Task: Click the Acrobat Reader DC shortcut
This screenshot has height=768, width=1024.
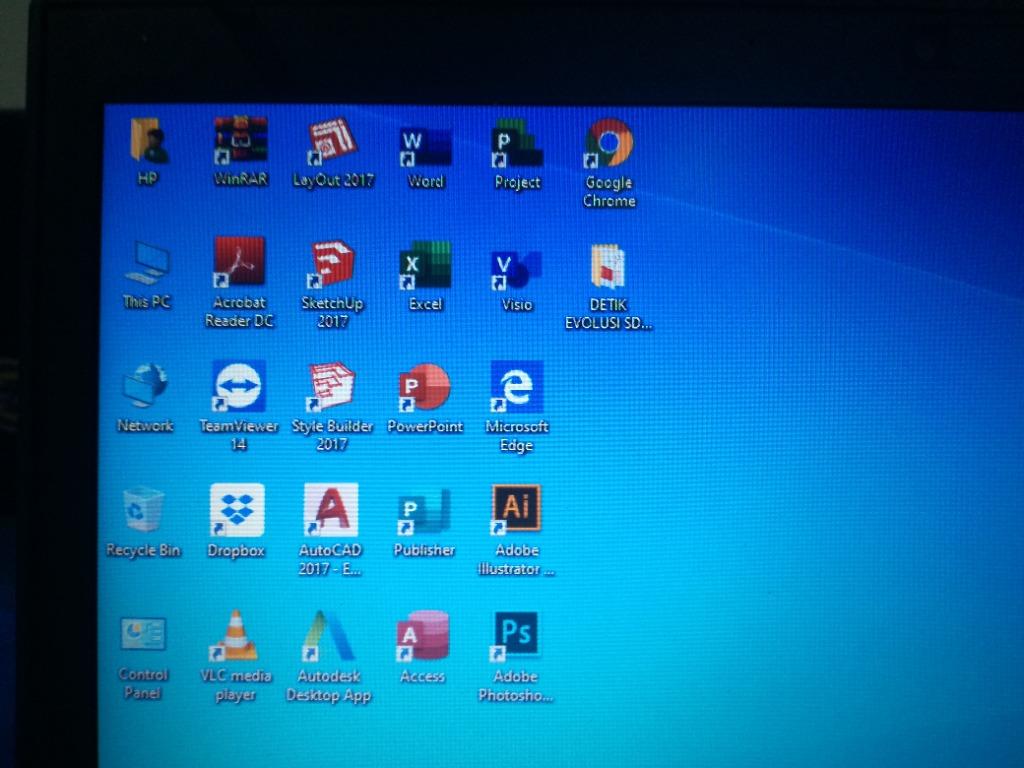Action: (239, 262)
